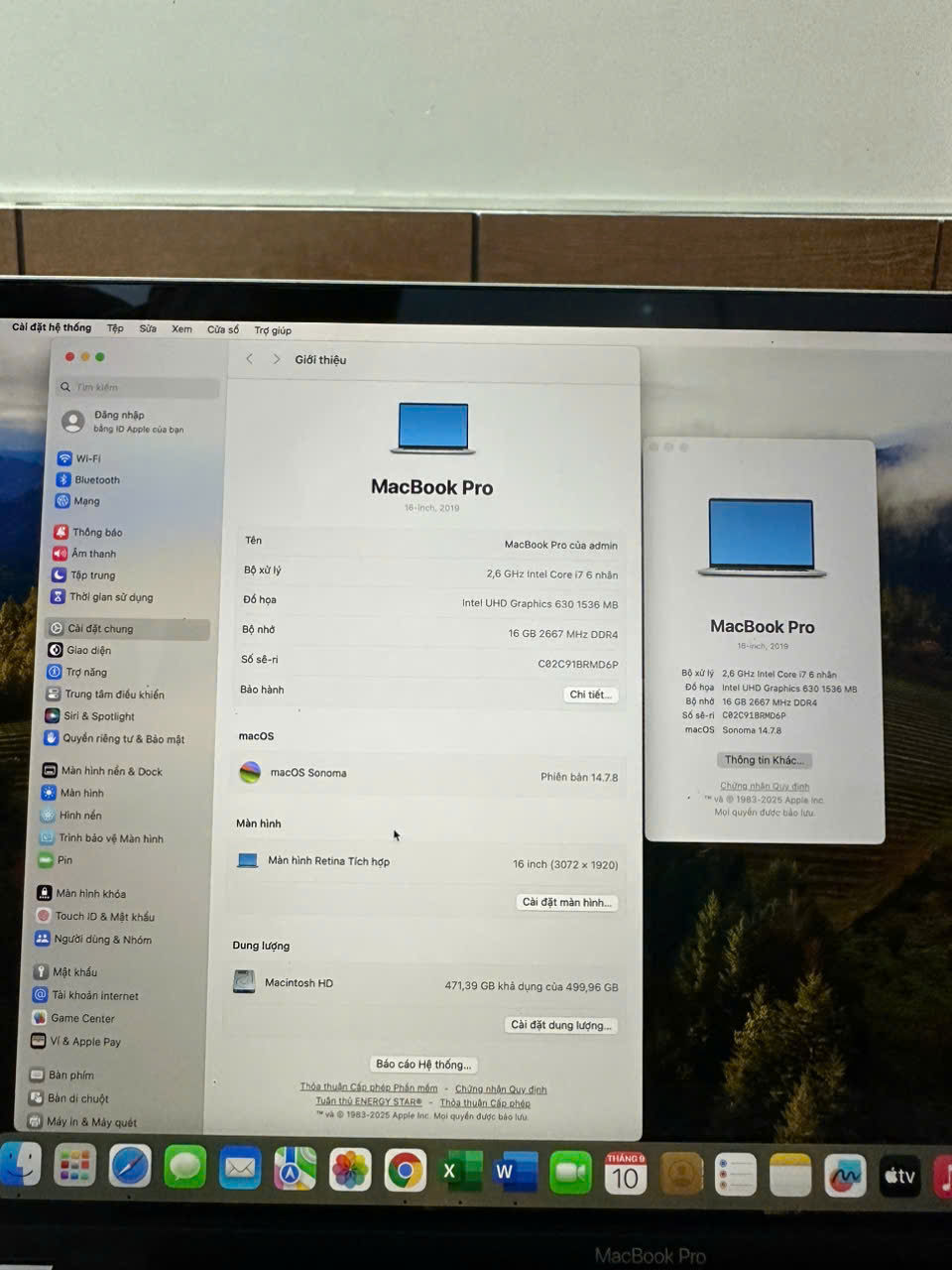Open Touch ID & Mật khẩu settings
The height and width of the screenshot is (1270, 952).
pos(103,917)
